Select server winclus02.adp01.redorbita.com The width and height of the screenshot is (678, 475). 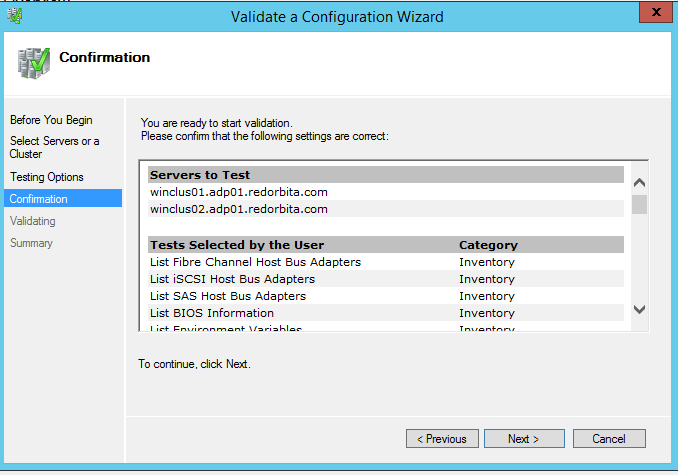pos(239,209)
